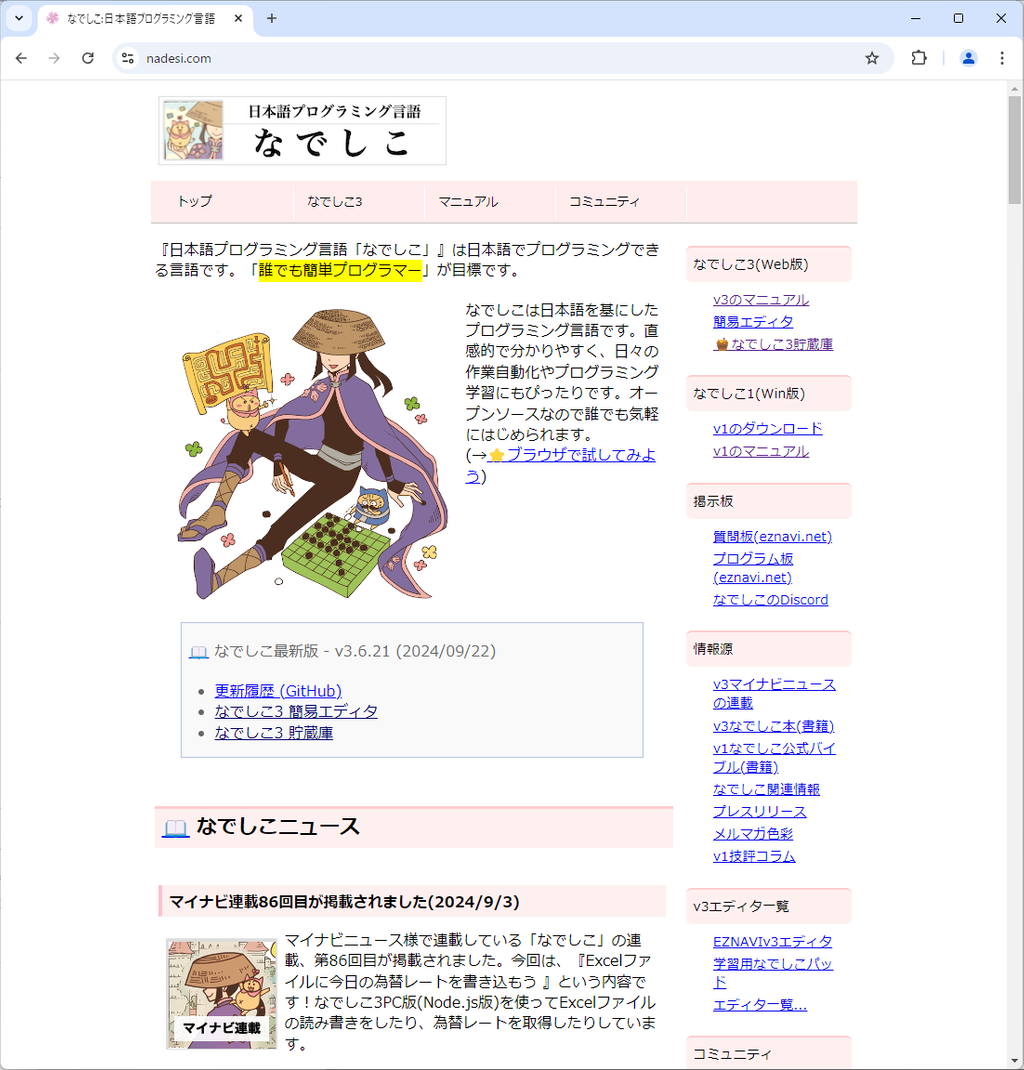Click the book icon beside なでしこニュース
1024x1070 pixels.
(176, 828)
